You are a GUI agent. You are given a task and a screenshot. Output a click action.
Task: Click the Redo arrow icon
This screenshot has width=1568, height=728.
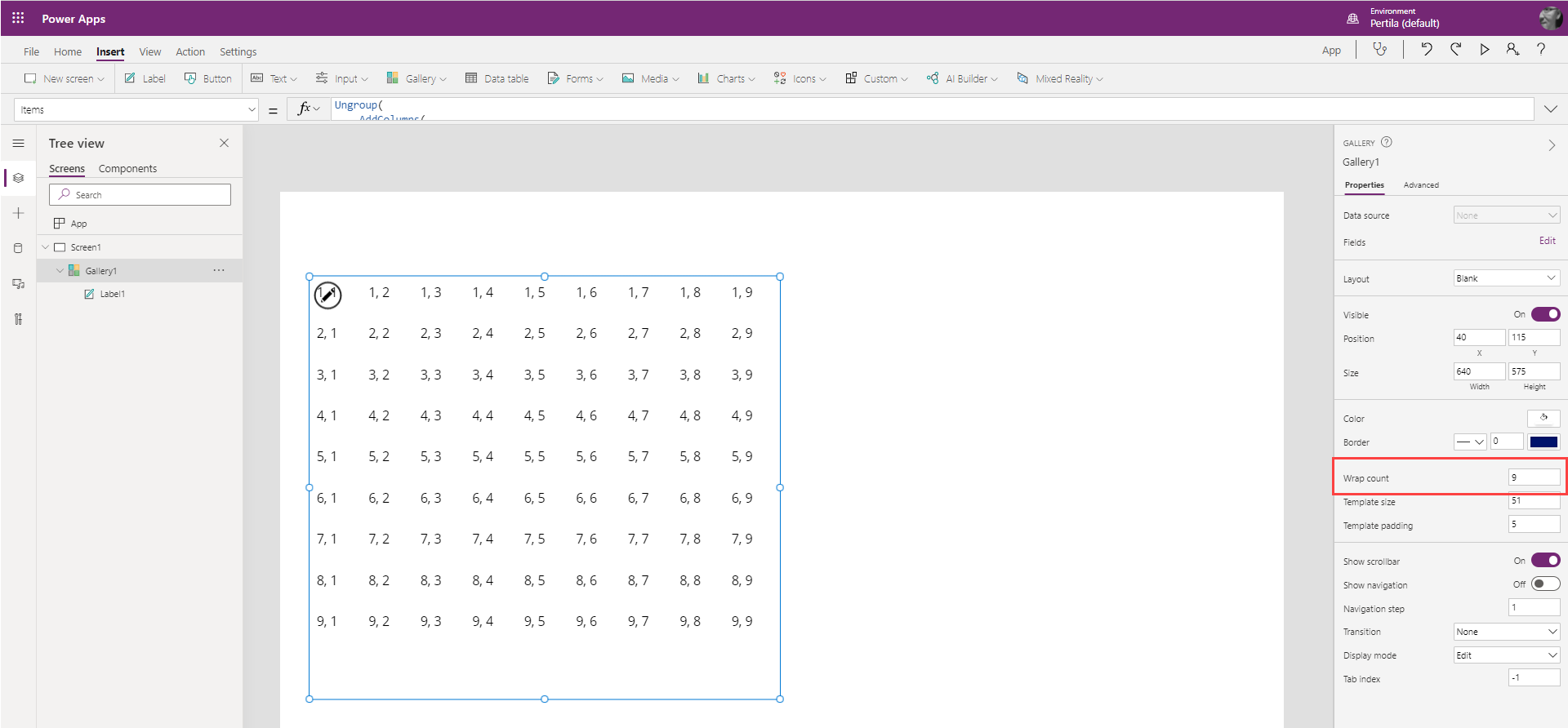point(1455,50)
